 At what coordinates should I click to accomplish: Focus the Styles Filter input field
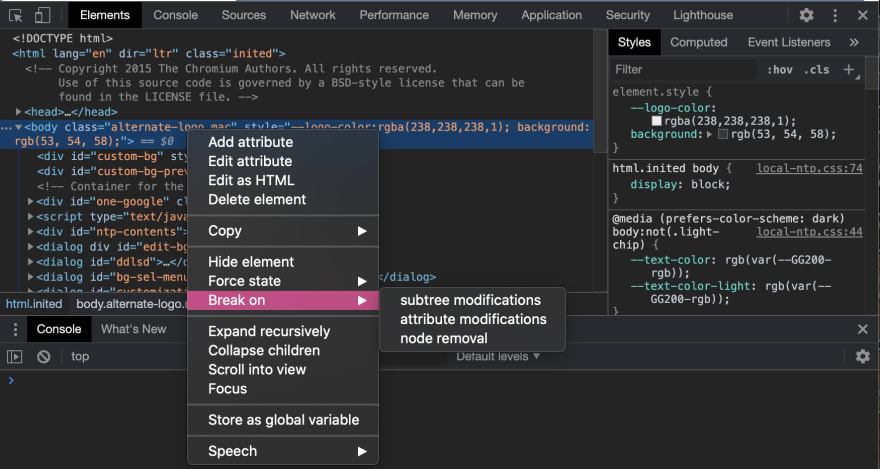pos(682,70)
